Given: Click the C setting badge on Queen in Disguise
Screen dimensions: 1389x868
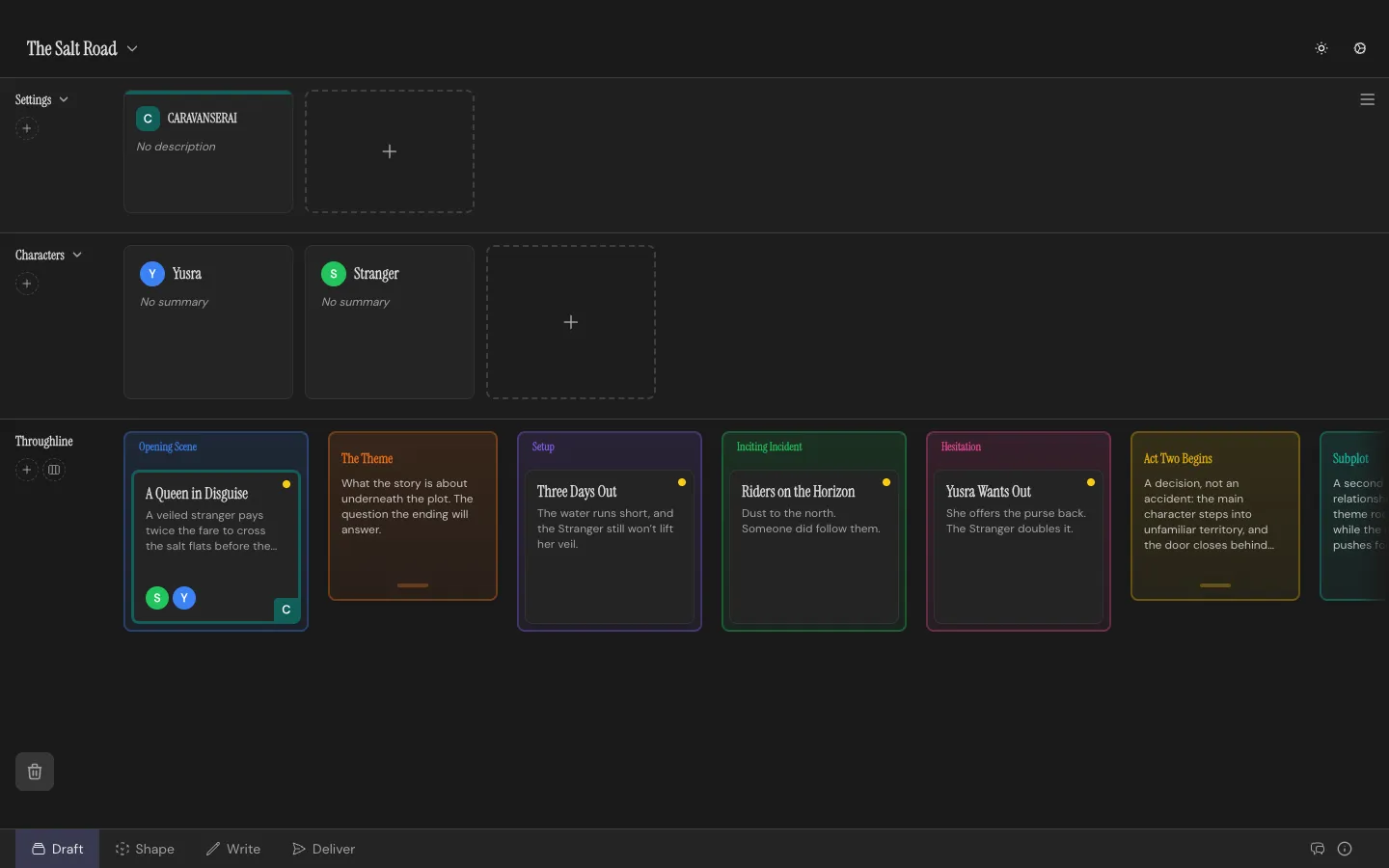Looking at the screenshot, I should (x=286, y=610).
